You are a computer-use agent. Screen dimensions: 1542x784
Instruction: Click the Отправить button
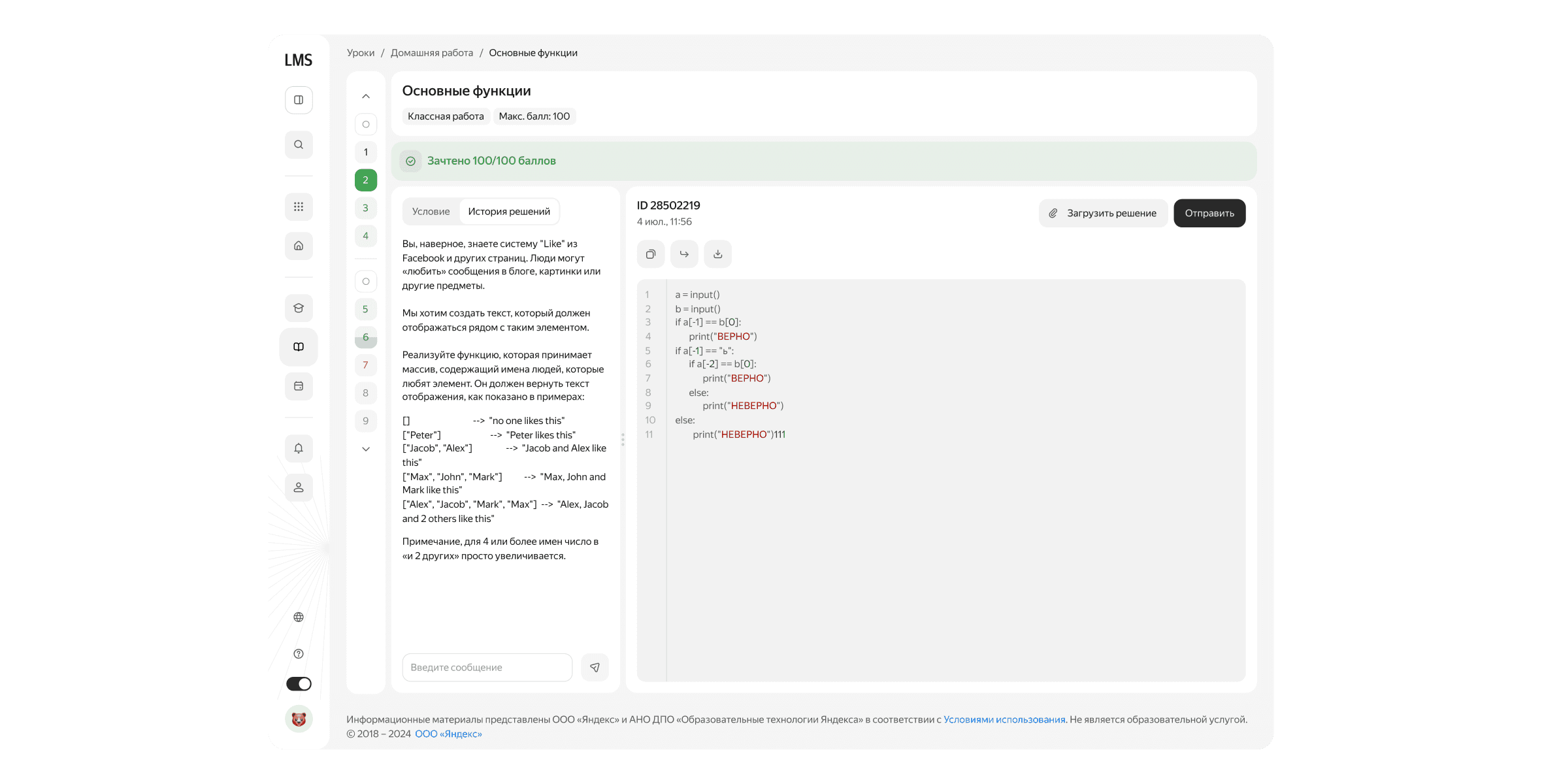[1209, 214]
